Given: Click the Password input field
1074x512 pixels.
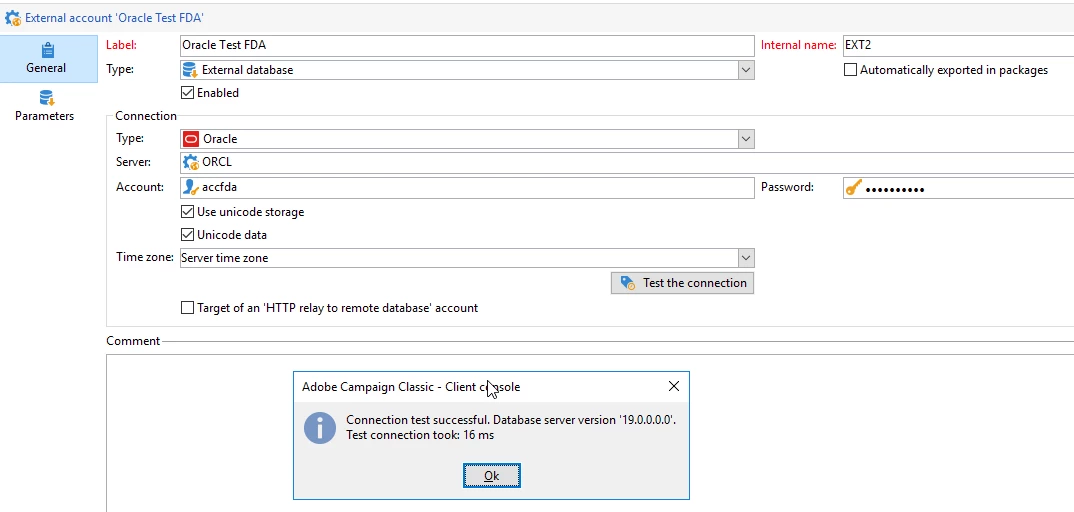Looking at the screenshot, I should 959,188.
